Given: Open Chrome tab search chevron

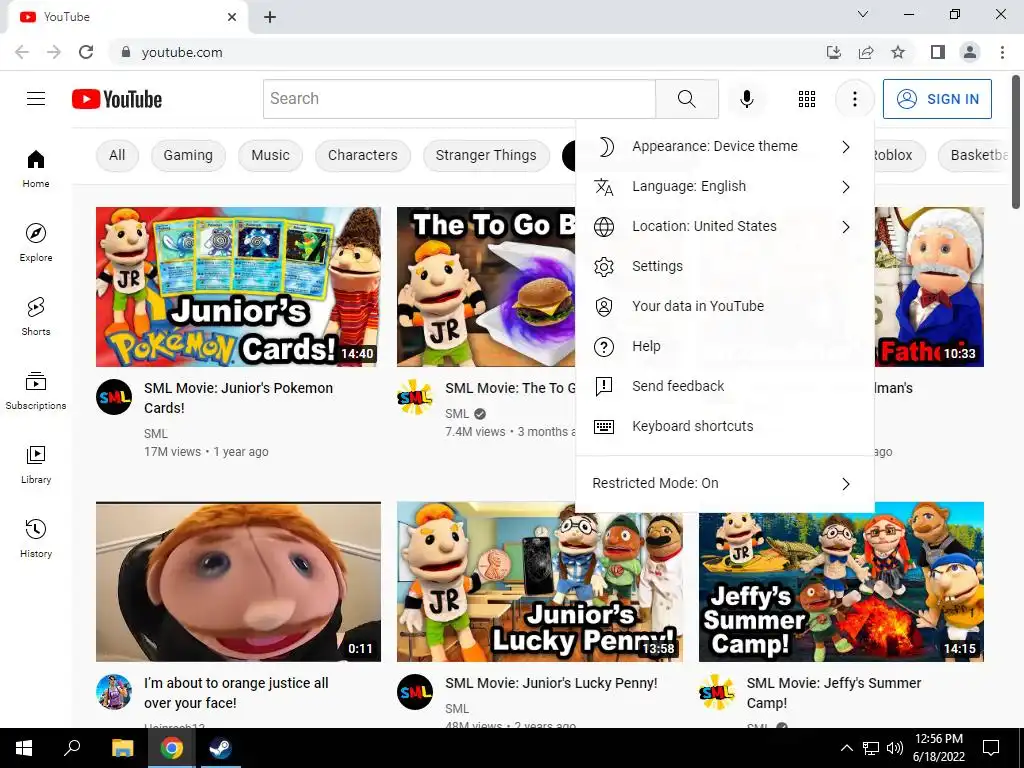Looking at the screenshot, I should click(x=863, y=14).
